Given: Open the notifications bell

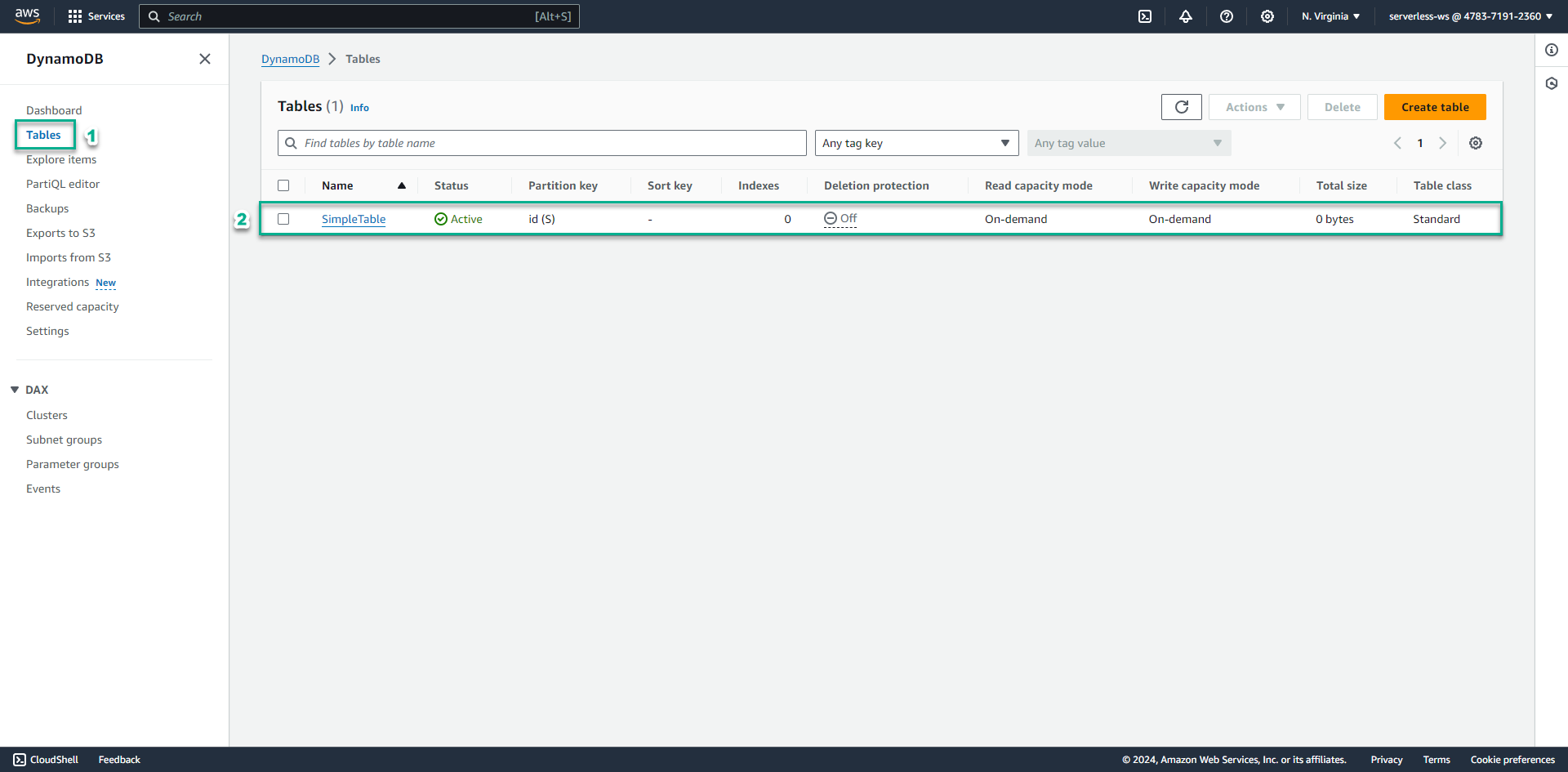Looking at the screenshot, I should tap(1186, 16).
